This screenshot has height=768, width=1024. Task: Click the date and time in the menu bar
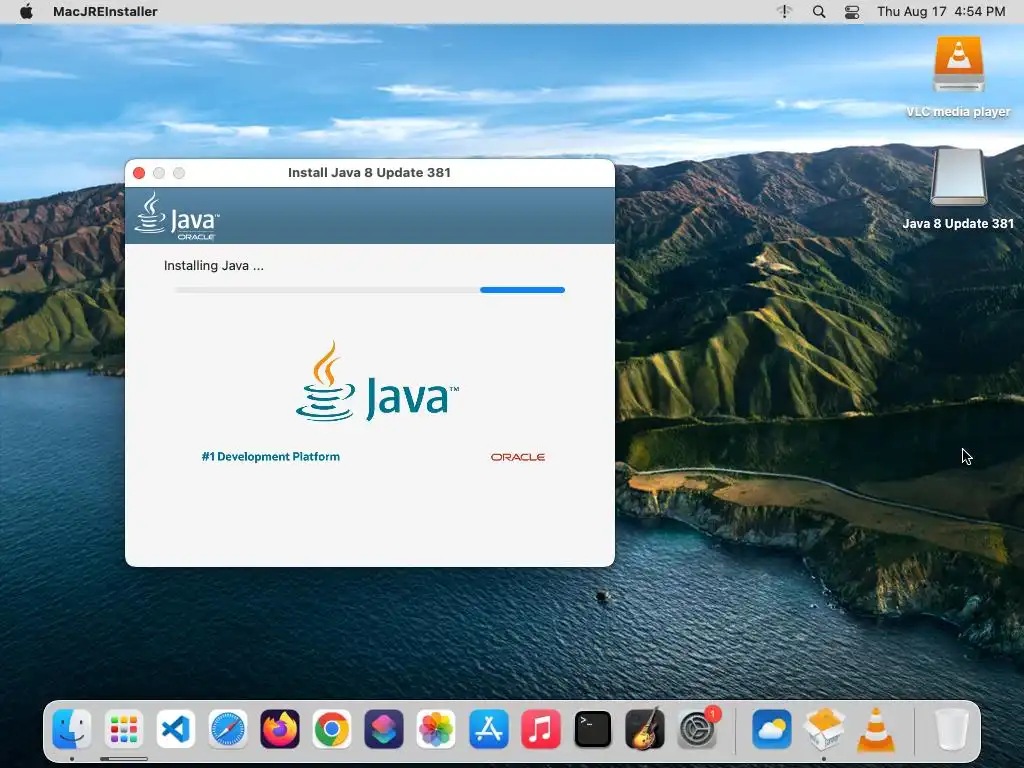(x=941, y=11)
